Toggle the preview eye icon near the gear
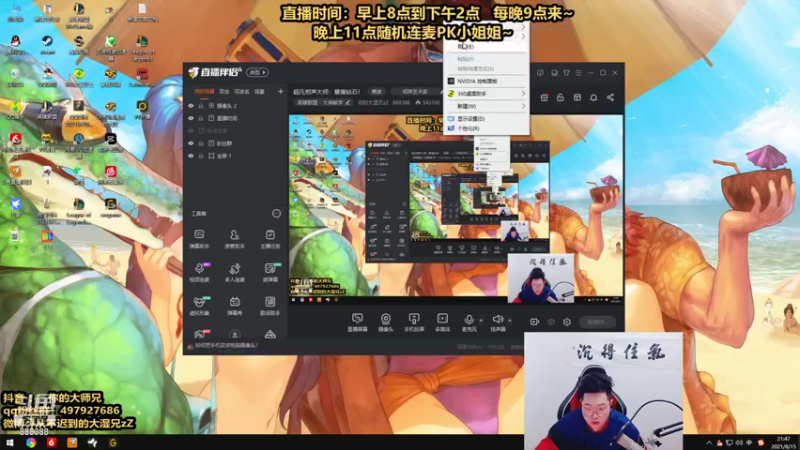Screen dimensions: 800x450 [551, 322]
